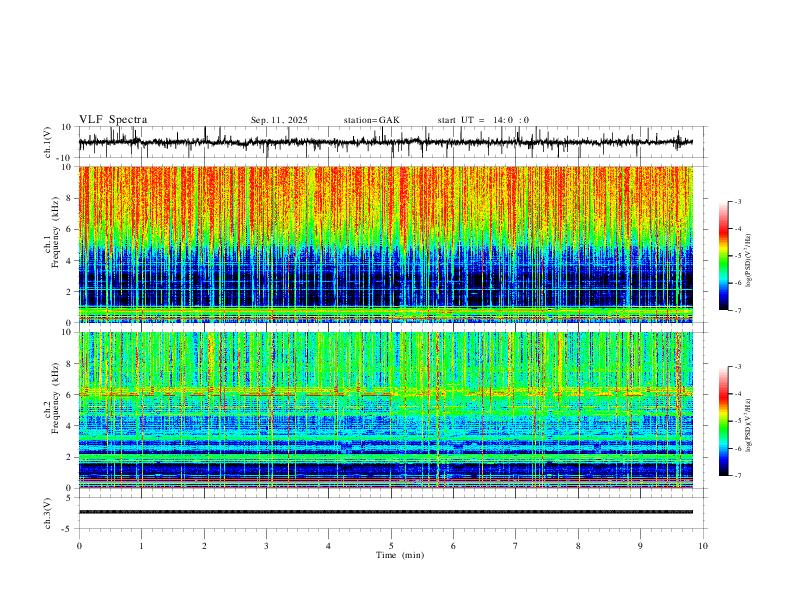
Task: Click inside the ch.2 spectrogram plot
Action: [x=385, y=410]
